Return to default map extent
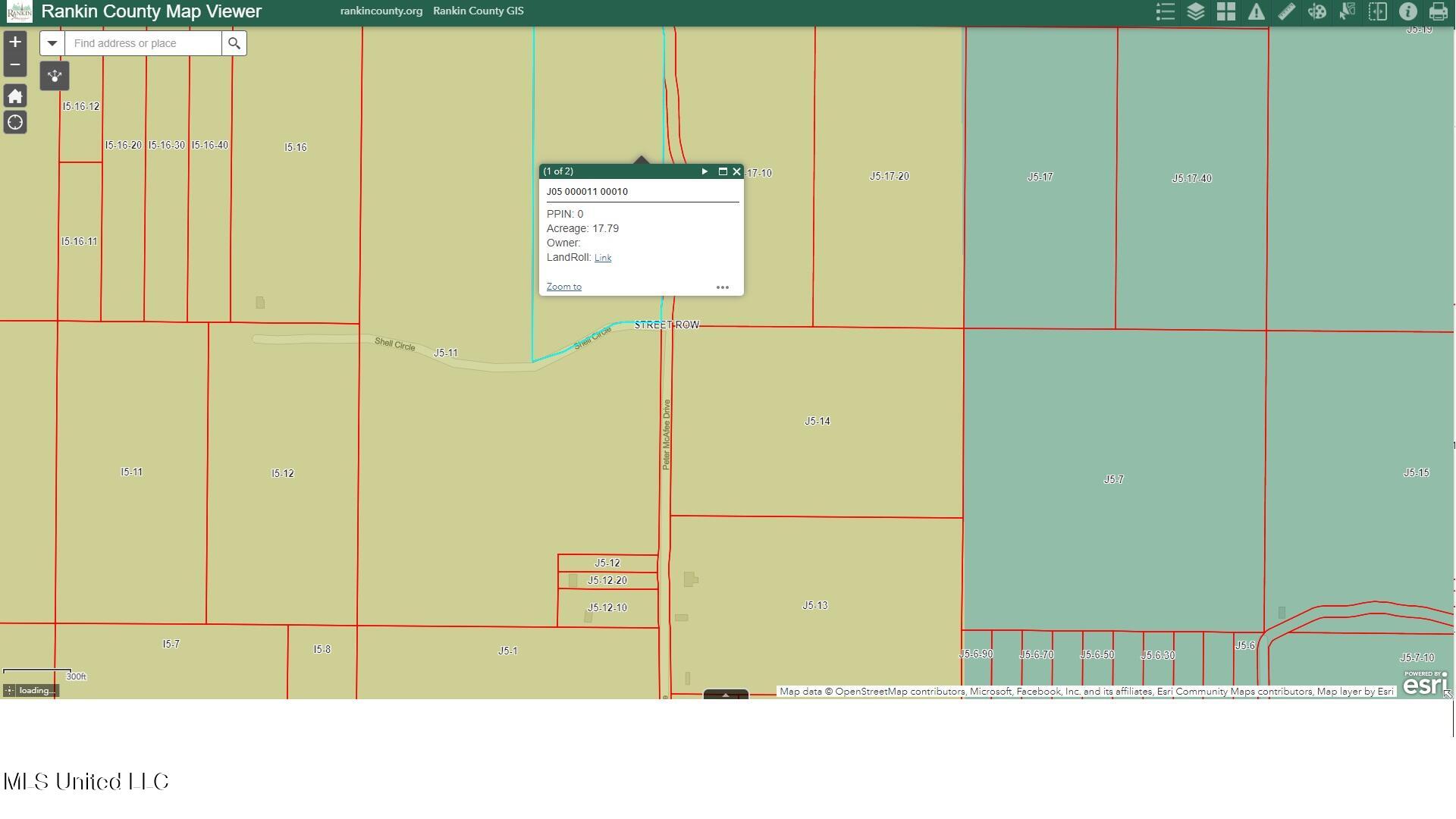 (15, 96)
